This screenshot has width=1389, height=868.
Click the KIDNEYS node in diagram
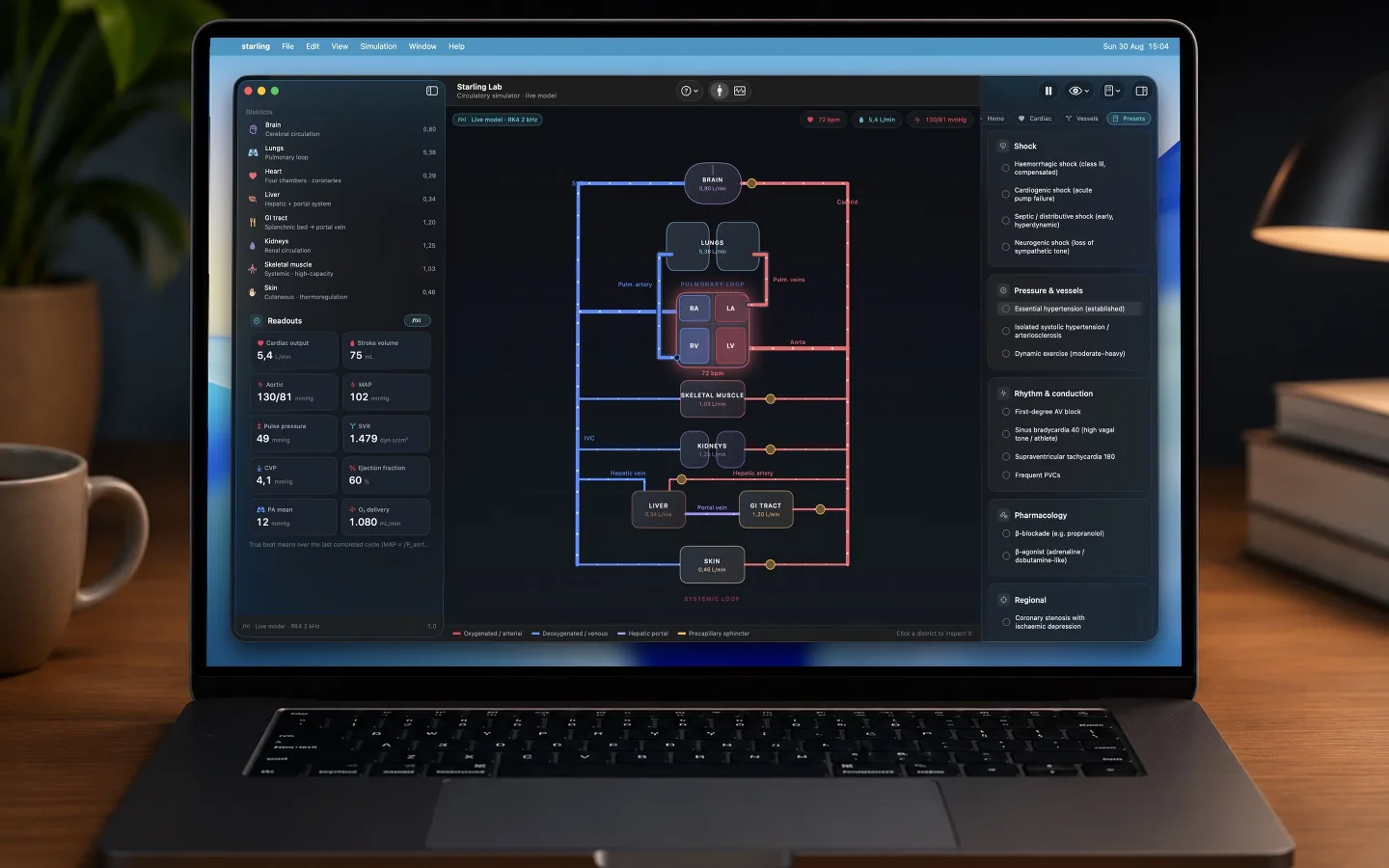(x=713, y=449)
